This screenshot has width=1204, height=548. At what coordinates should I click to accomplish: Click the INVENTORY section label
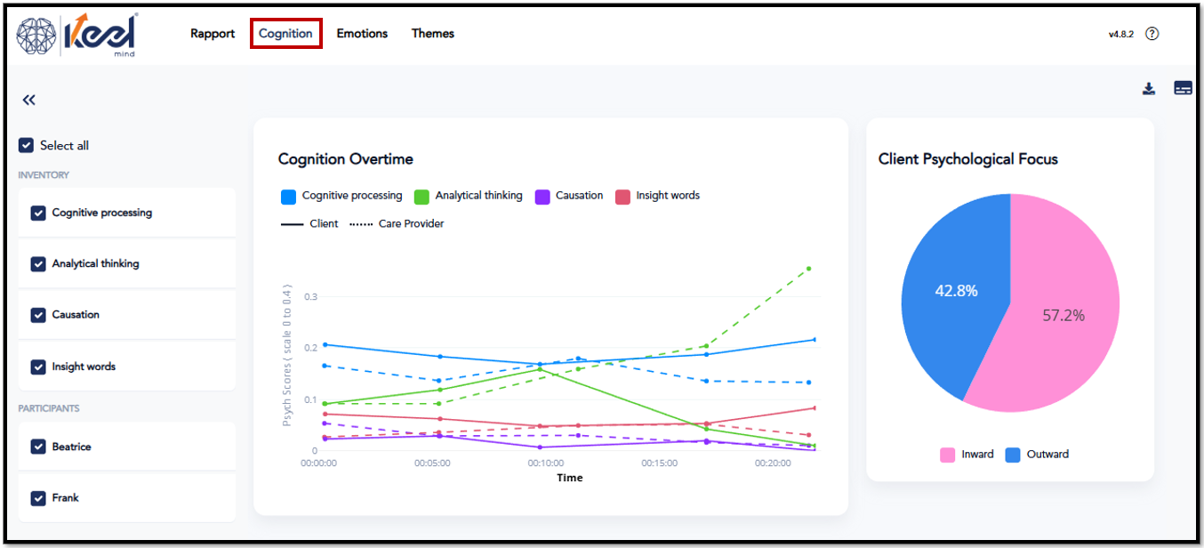tap(43, 176)
